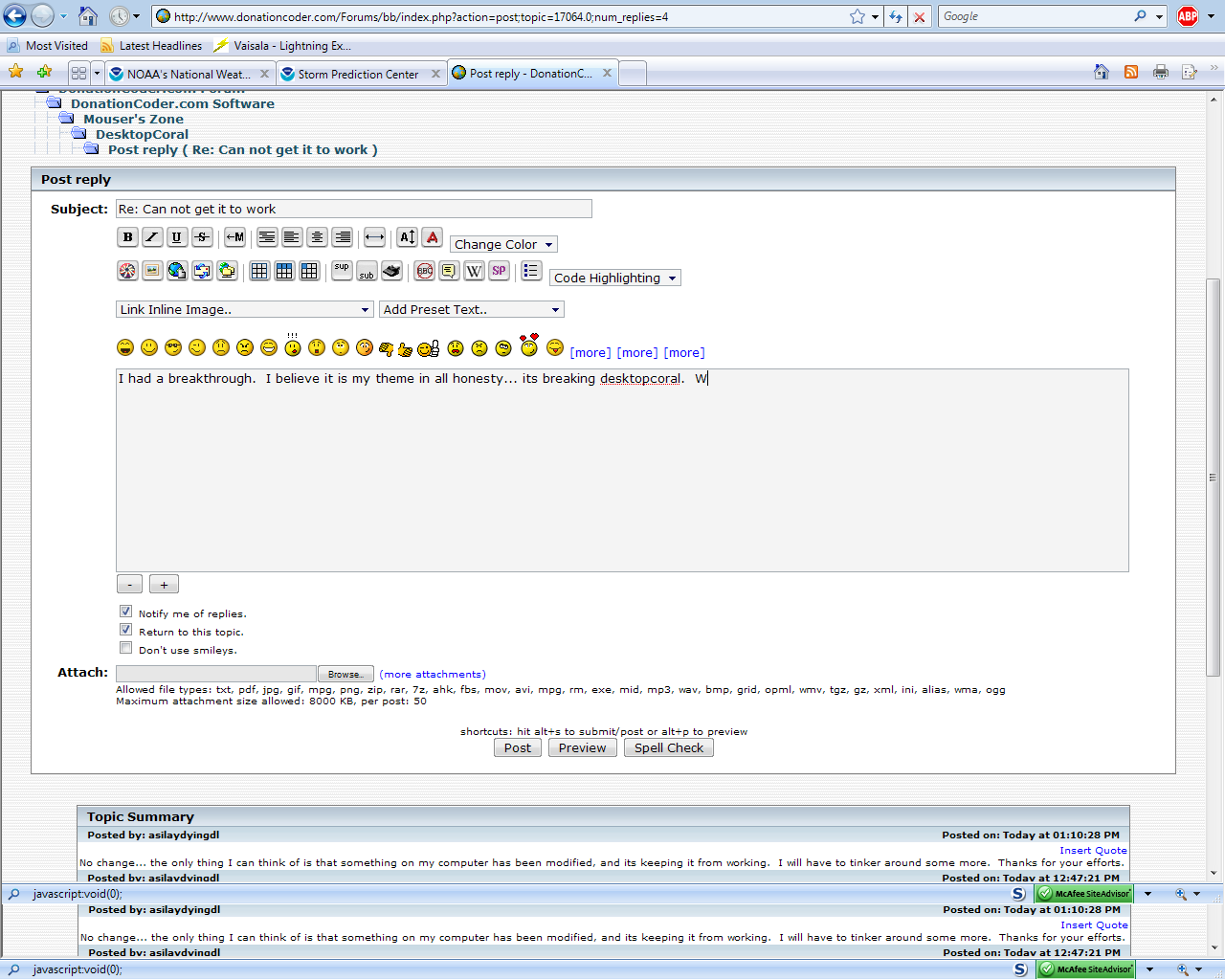Open the Add Preset Text dropdown
The width and height of the screenshot is (1225, 980).
click(471, 310)
